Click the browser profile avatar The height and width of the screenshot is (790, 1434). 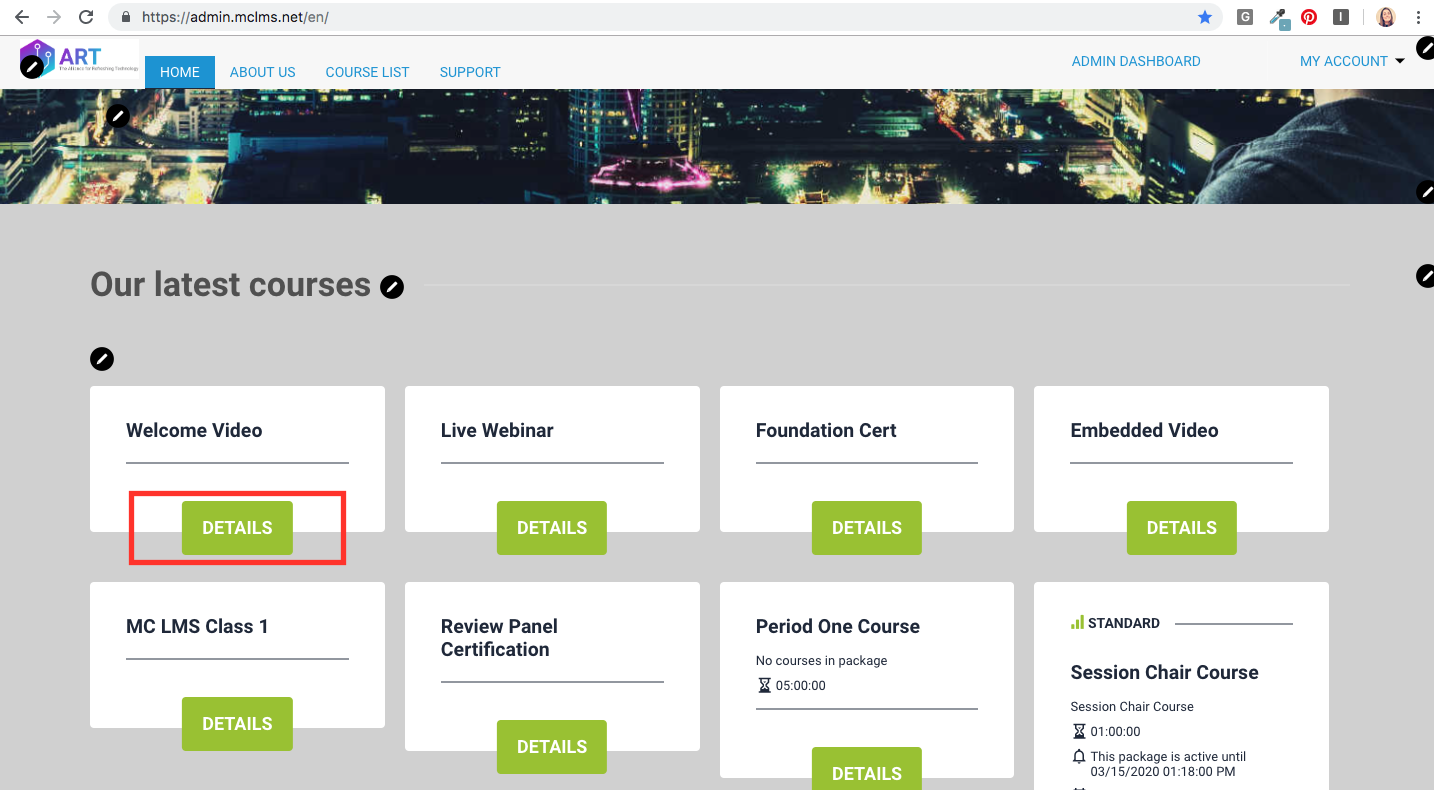click(1386, 16)
